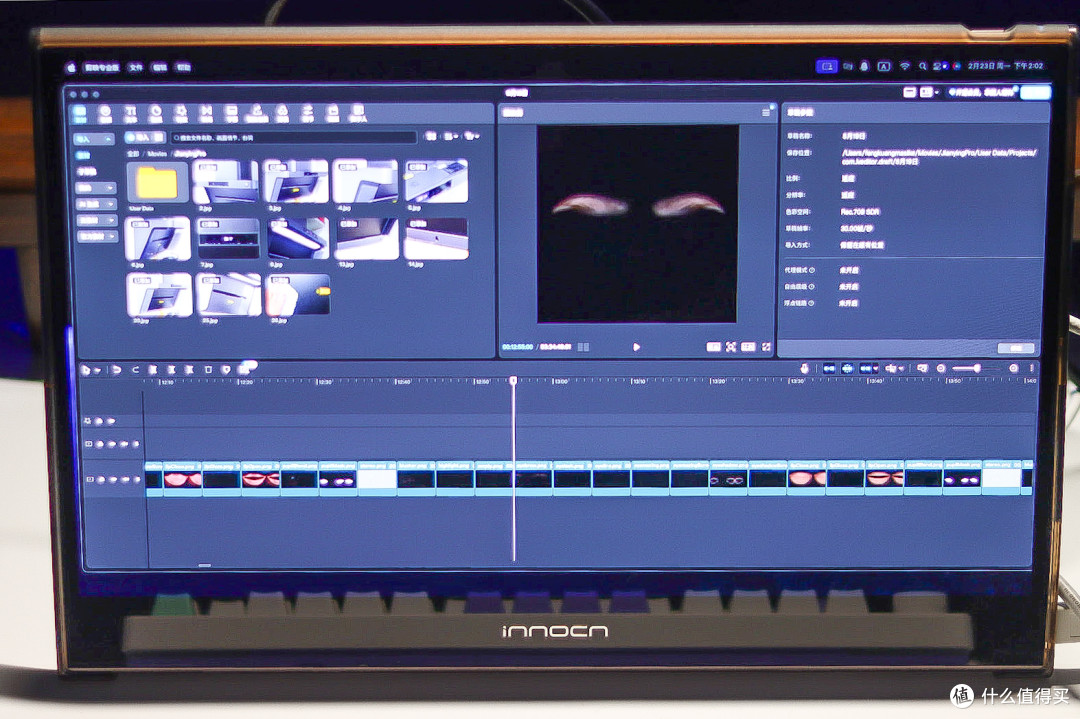Expand the import dropdown in the sidebar
1080x719 pixels.
tap(94, 139)
